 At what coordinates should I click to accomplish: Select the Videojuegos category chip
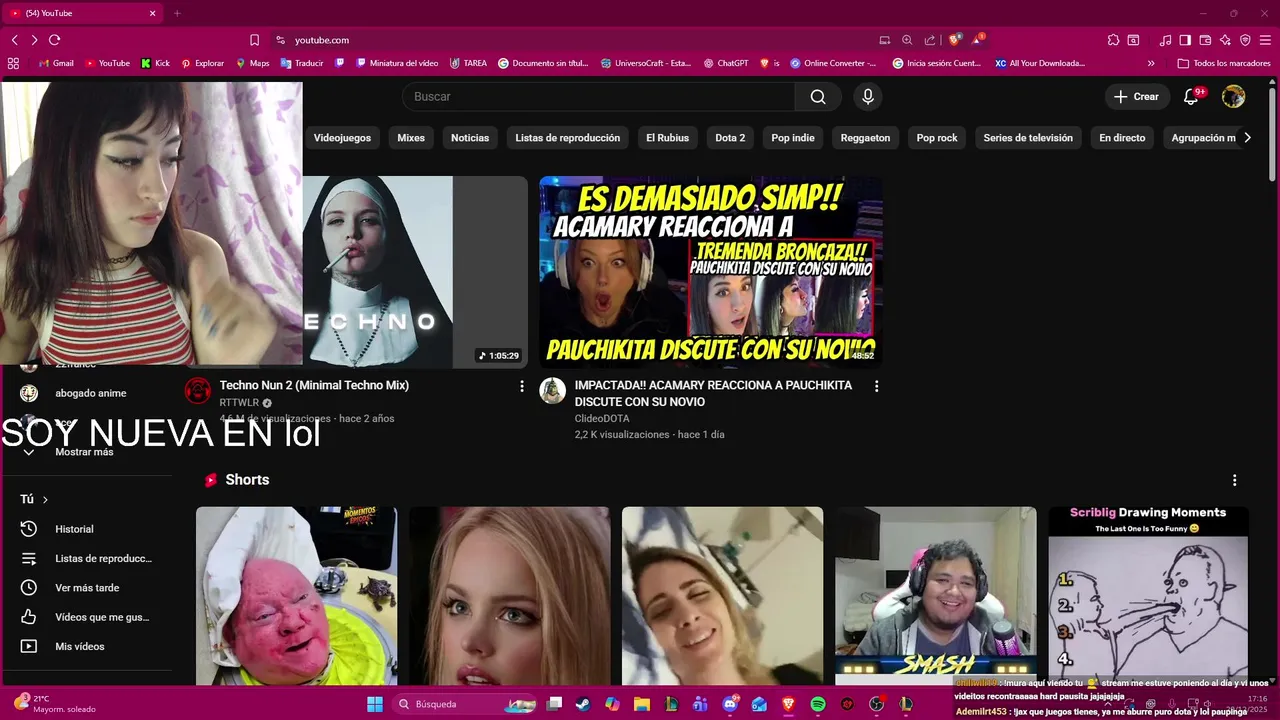click(x=342, y=138)
